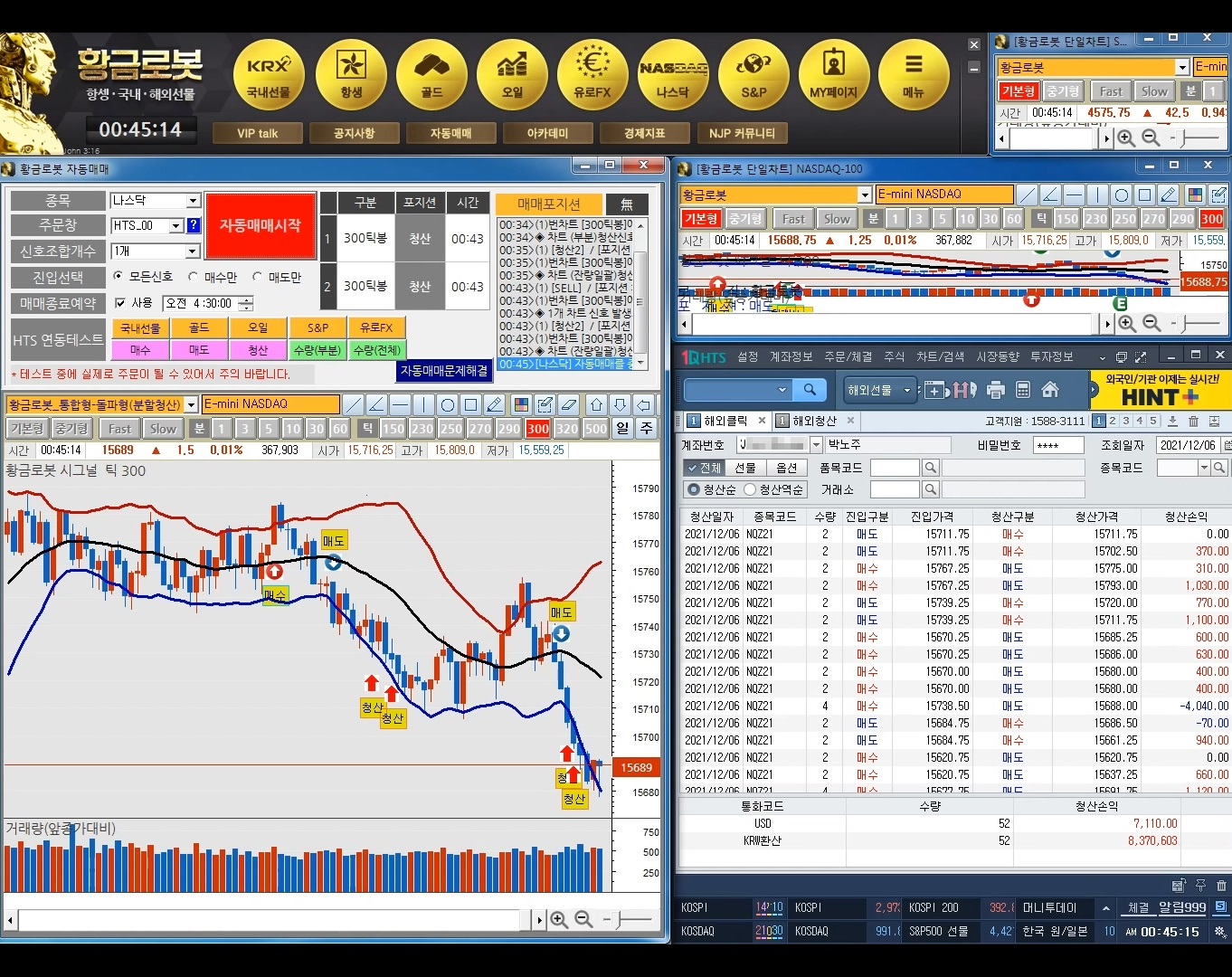This screenshot has height=977, width=1232.
Task: Open 설정 menu in 1QHTS
Action: 748,356
